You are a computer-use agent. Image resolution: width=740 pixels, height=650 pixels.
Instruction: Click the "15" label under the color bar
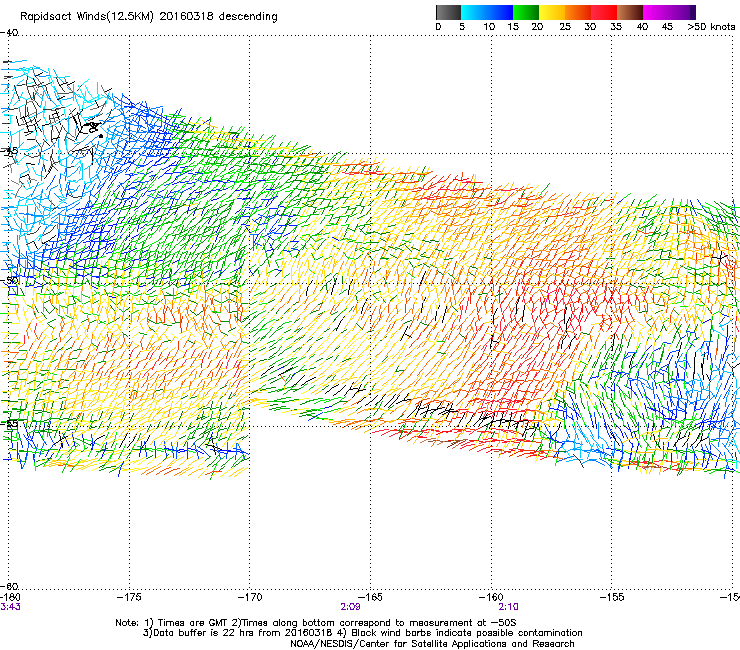tap(513, 27)
